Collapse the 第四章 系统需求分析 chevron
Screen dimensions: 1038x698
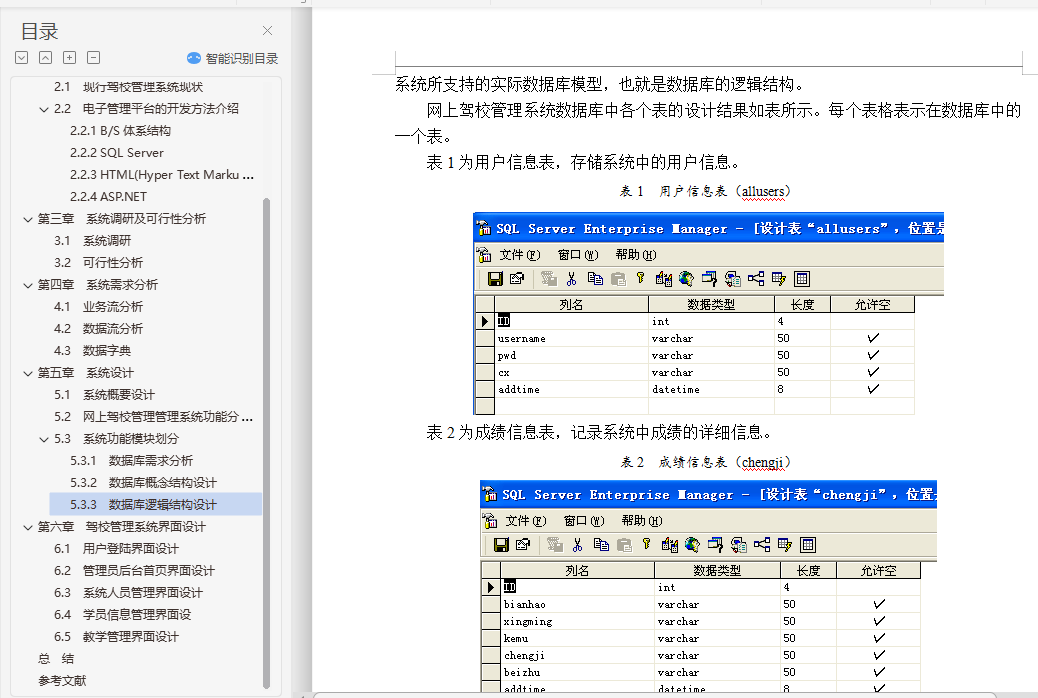click(28, 285)
